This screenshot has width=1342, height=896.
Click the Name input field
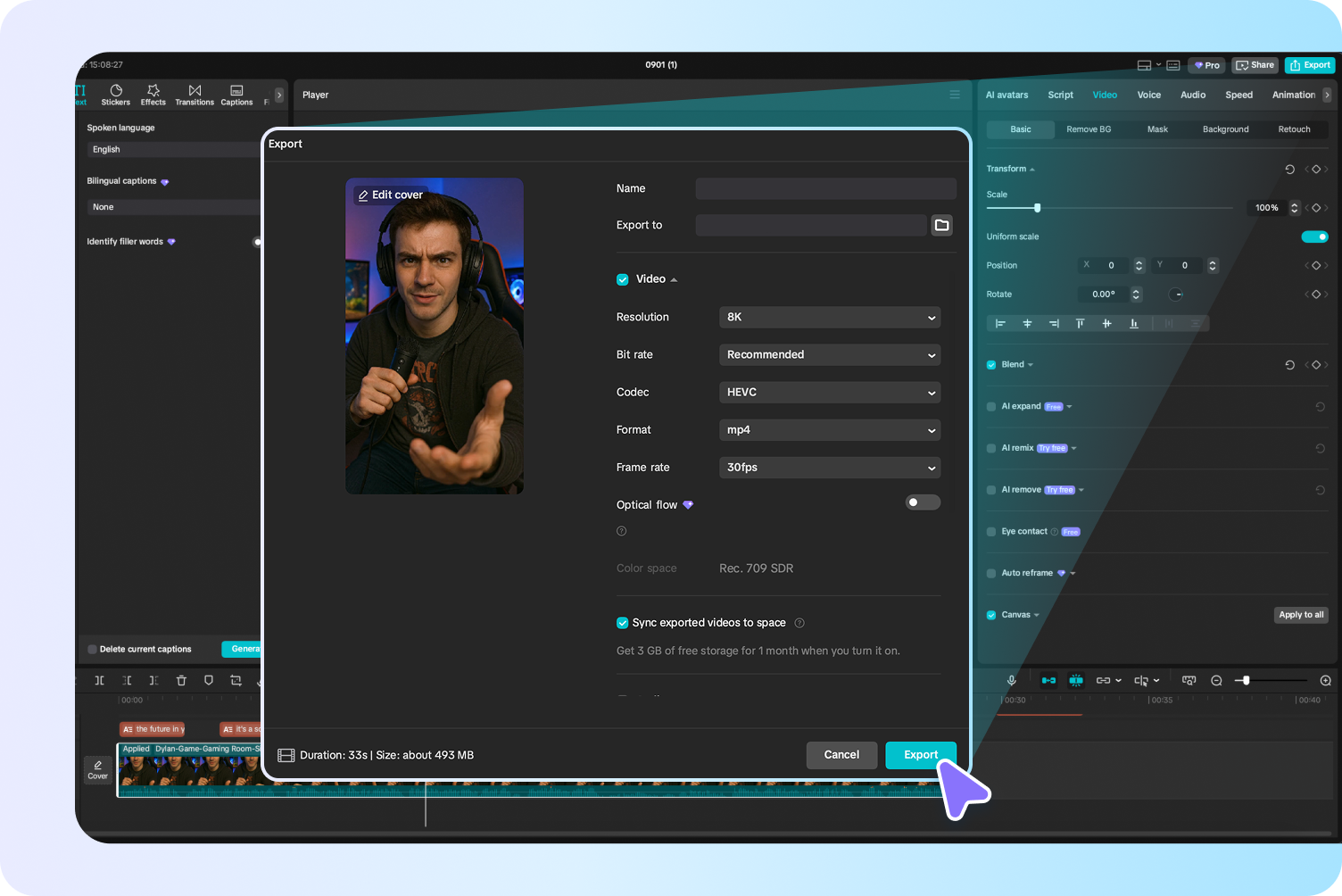824,188
